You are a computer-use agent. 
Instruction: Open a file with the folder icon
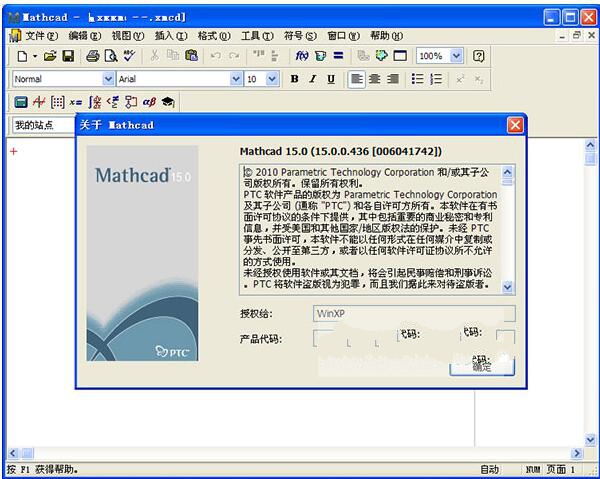coord(50,56)
